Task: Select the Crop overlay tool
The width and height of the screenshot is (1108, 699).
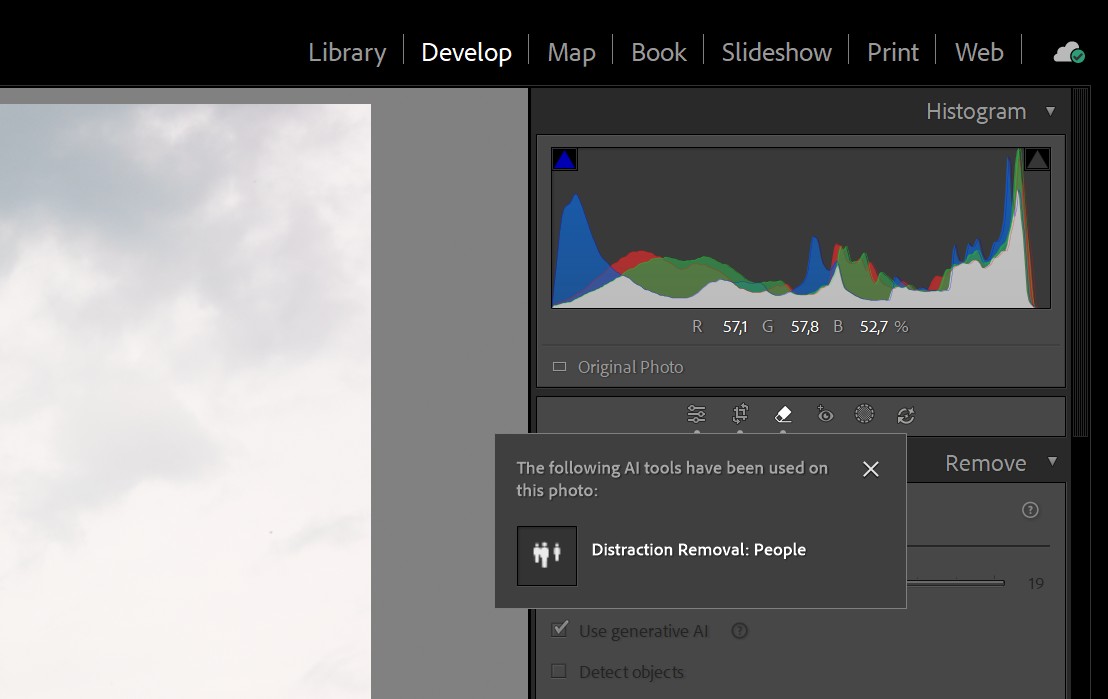Action: tap(740, 414)
